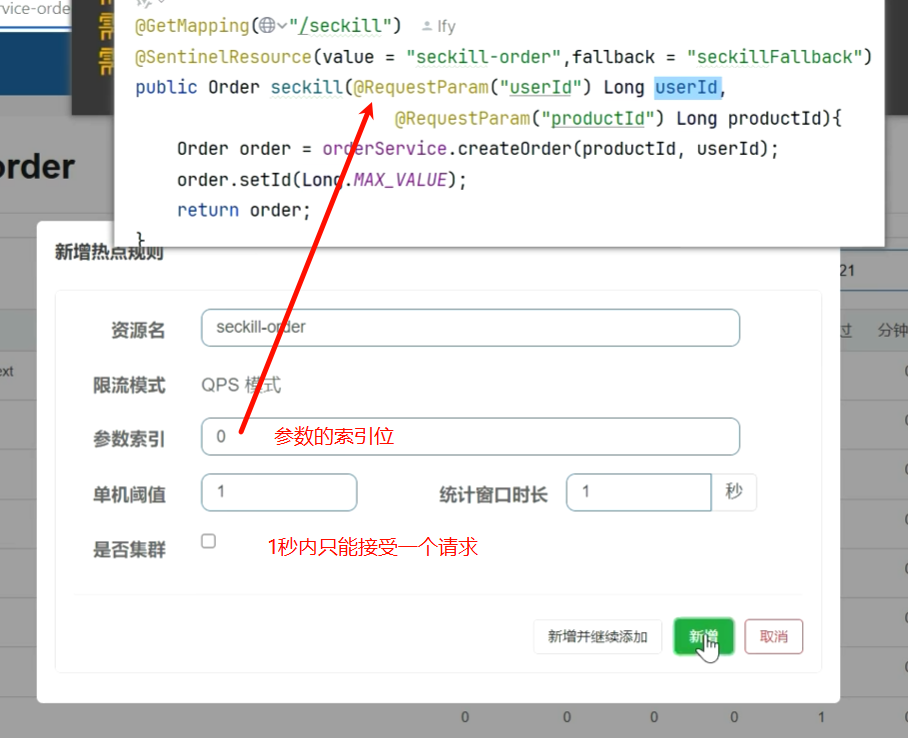Toggle the 是否集群 checkbox
Image resolution: width=908 pixels, height=738 pixels.
(208, 541)
